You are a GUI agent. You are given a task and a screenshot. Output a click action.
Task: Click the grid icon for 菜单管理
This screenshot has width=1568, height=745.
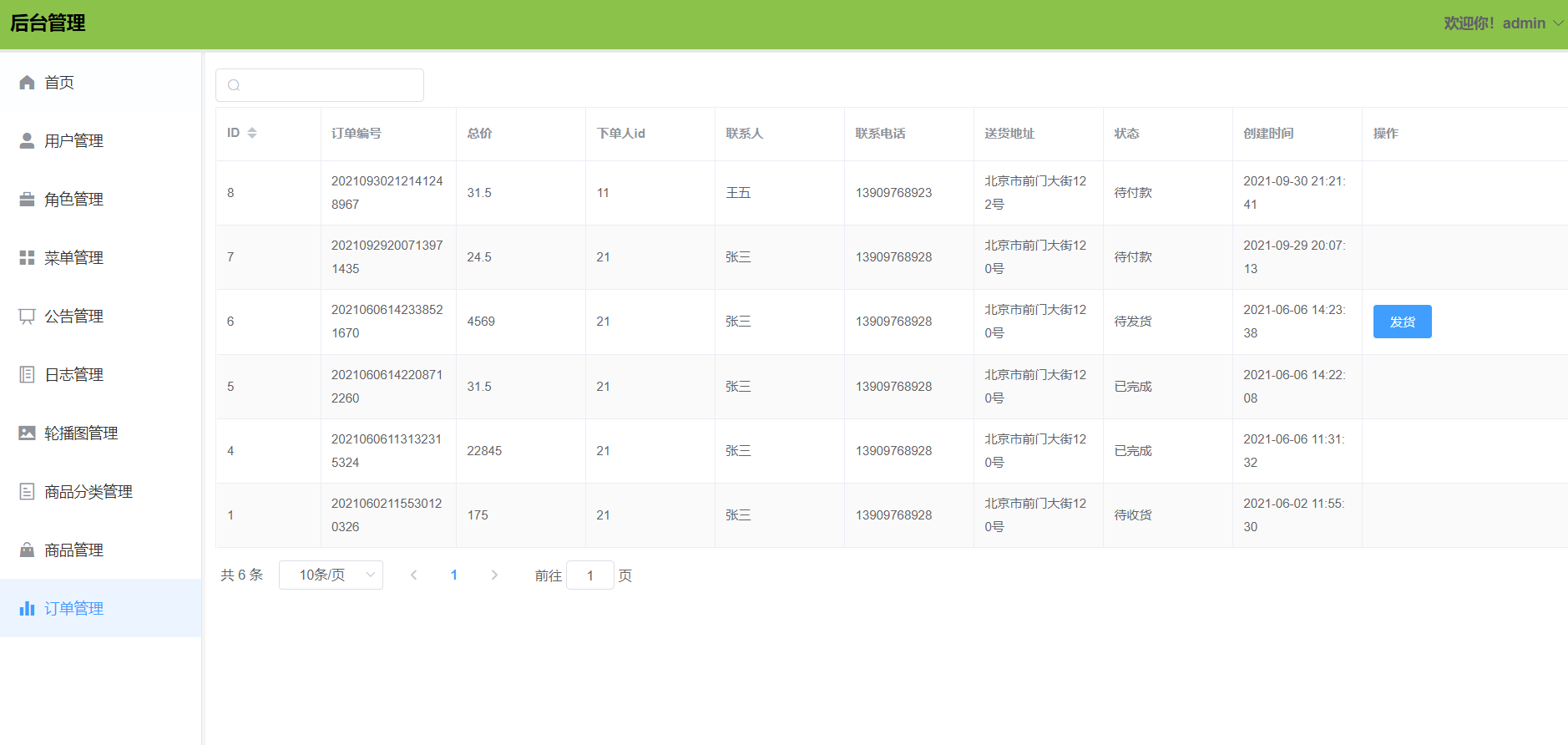(27, 257)
